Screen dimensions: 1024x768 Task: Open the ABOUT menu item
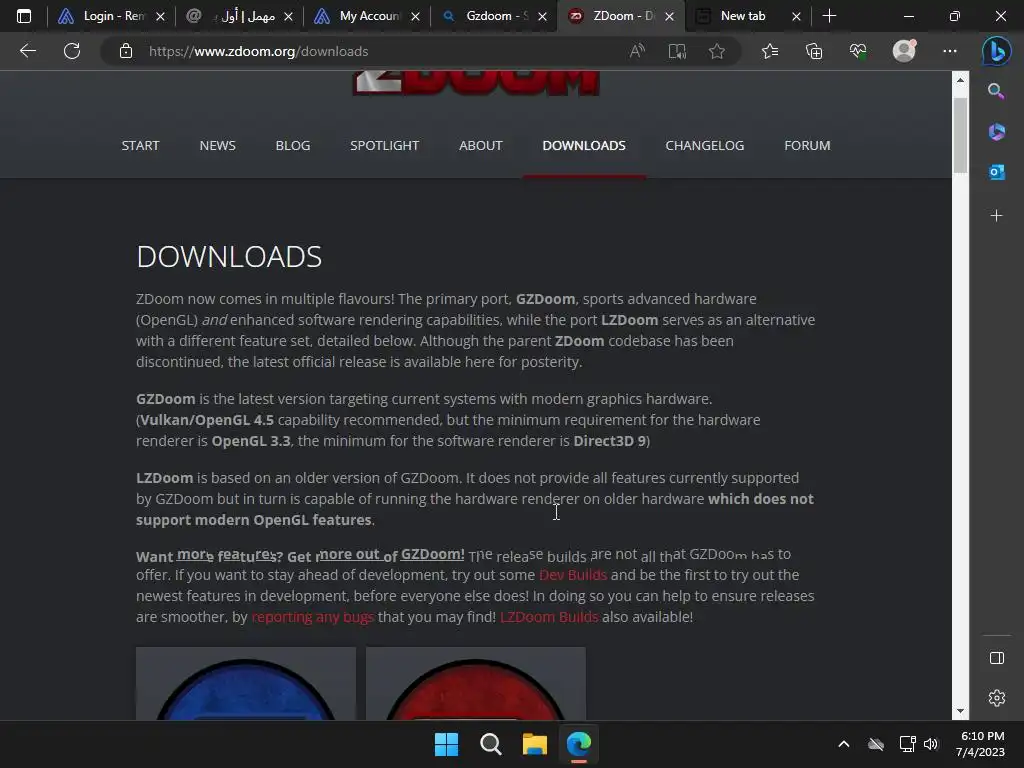(481, 146)
